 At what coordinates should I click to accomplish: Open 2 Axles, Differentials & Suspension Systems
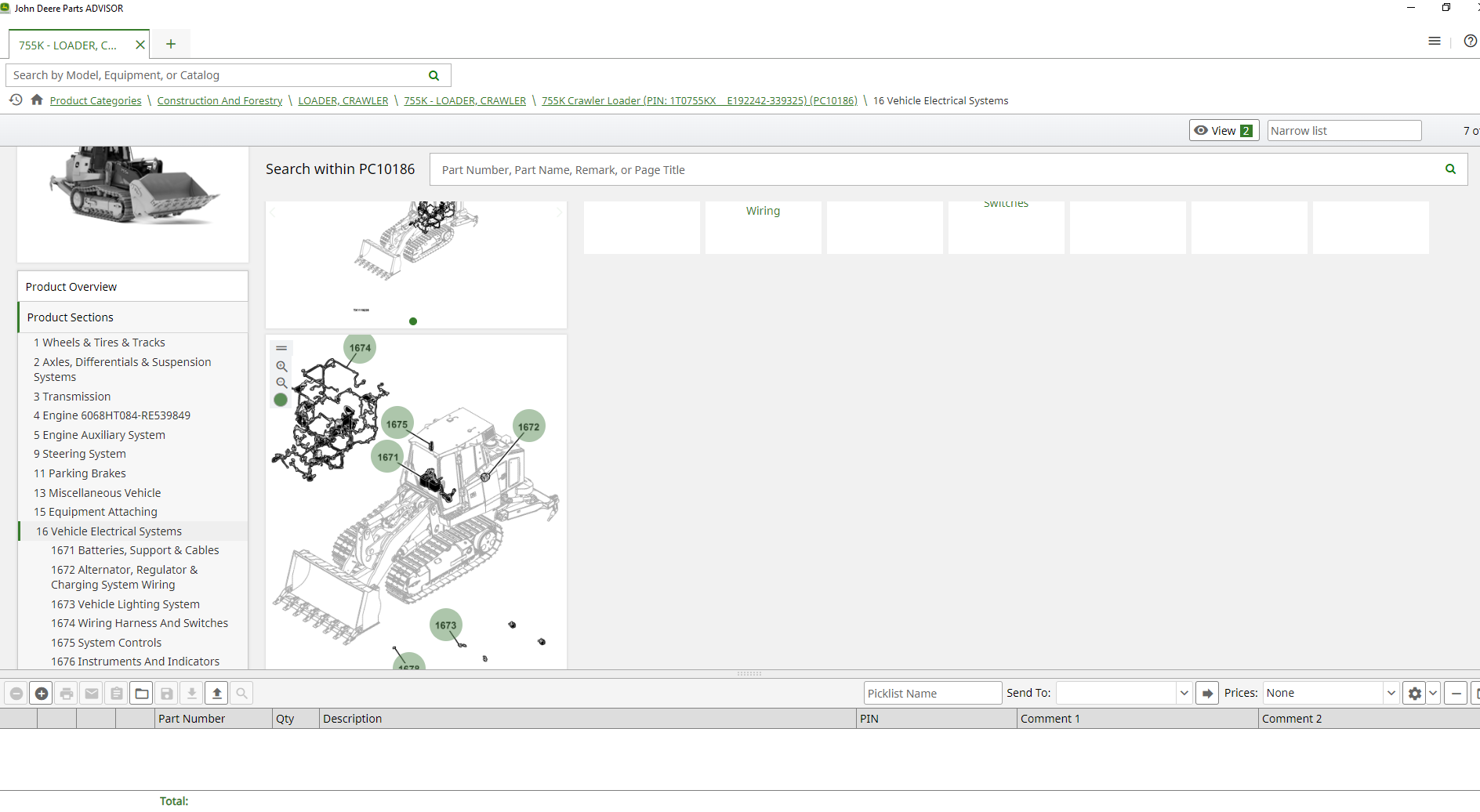[x=122, y=370]
